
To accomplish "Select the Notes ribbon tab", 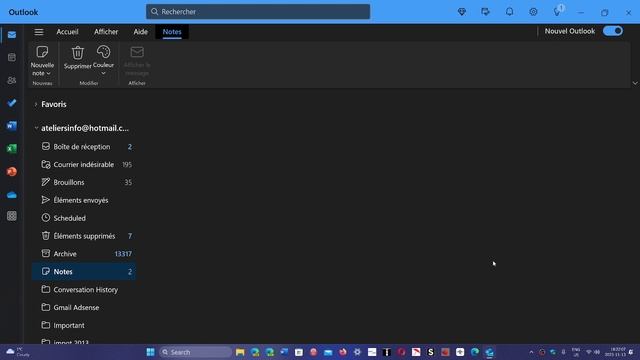I will [x=172, y=31].
